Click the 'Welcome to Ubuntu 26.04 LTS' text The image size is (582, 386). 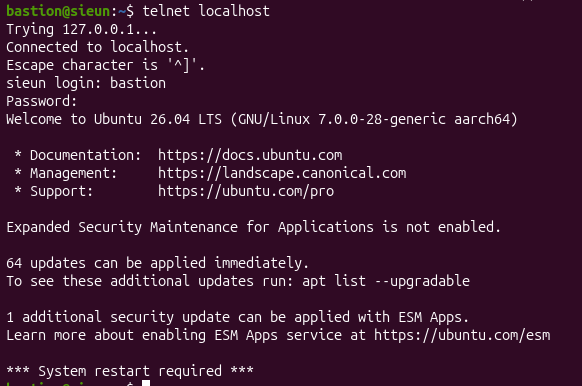(114, 119)
